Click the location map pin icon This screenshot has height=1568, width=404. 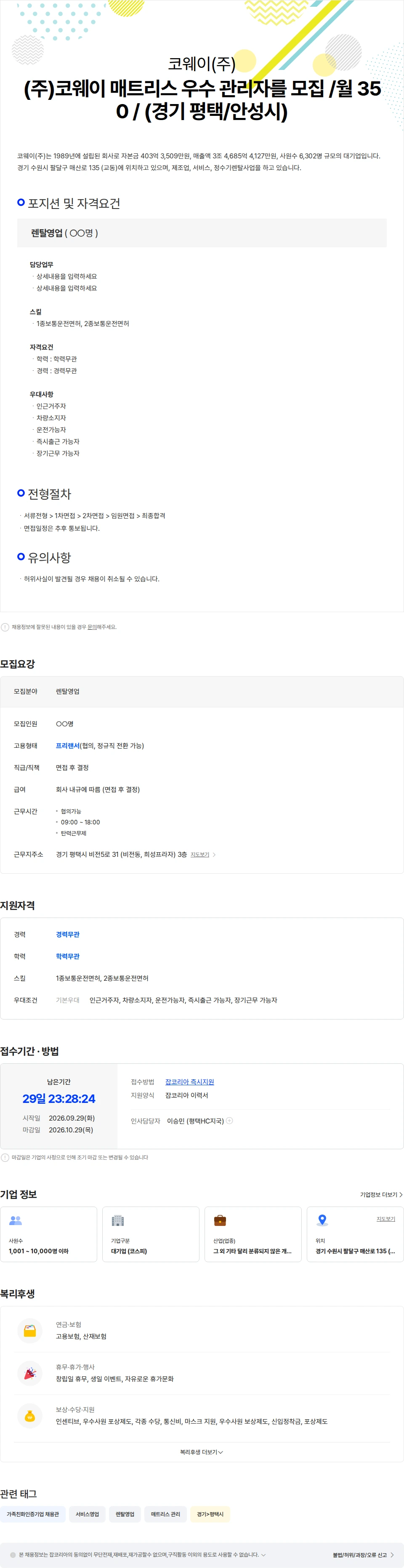[322, 1220]
